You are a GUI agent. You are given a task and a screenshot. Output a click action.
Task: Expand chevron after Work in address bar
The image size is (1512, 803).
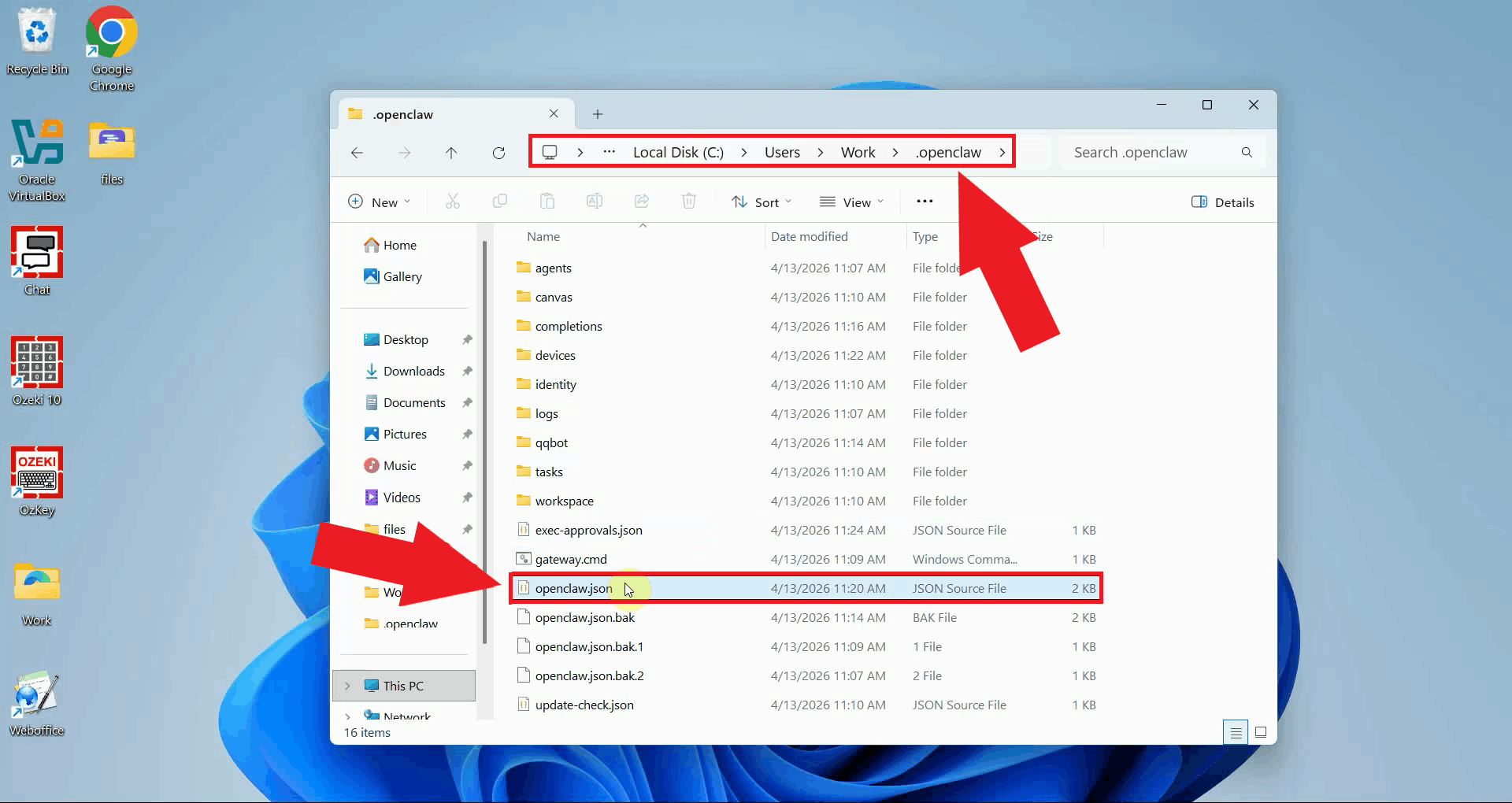895,153
